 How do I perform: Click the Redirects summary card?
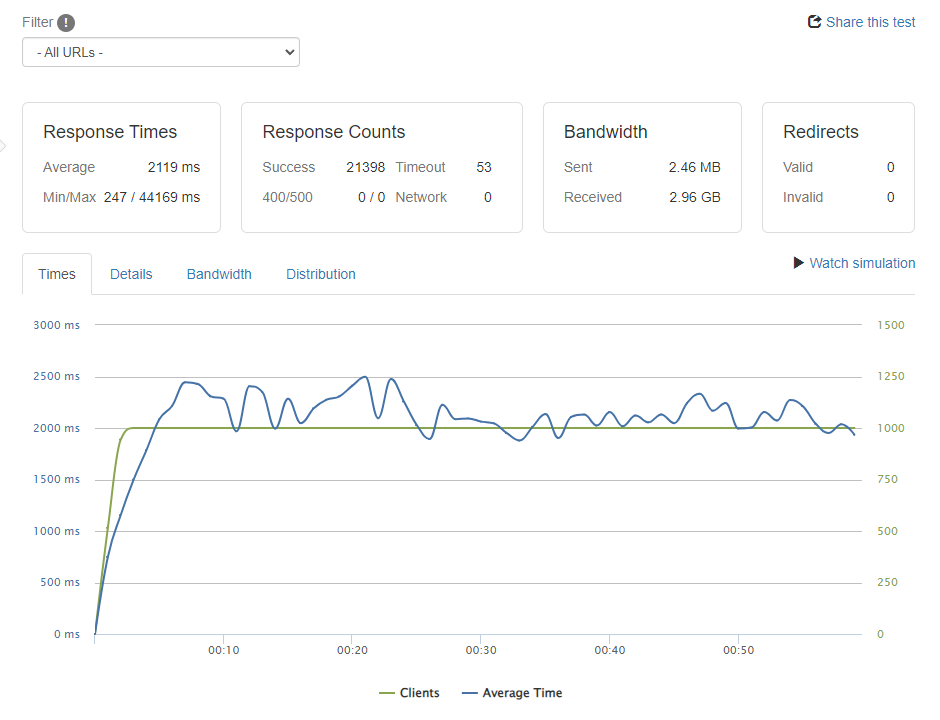(x=838, y=167)
